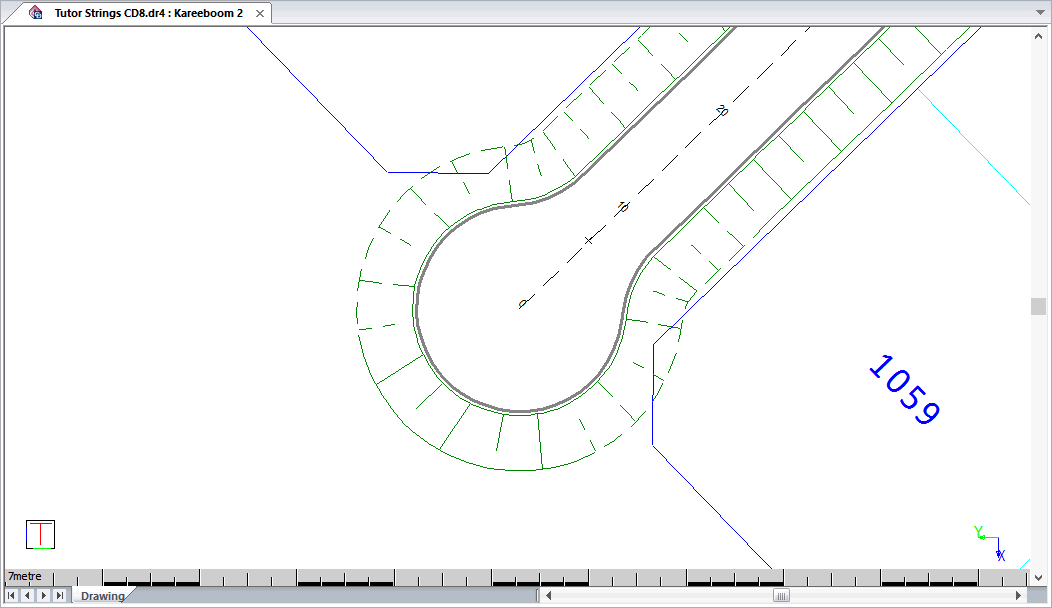
Task: Click the vertical scrollbar down arrow
Action: [1038, 577]
